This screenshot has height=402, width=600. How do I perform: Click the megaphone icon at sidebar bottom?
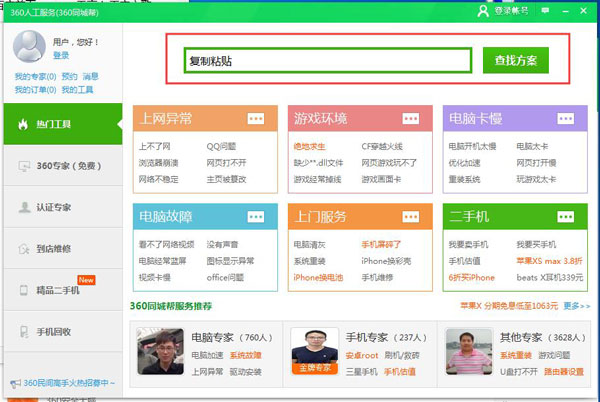pos(16,383)
